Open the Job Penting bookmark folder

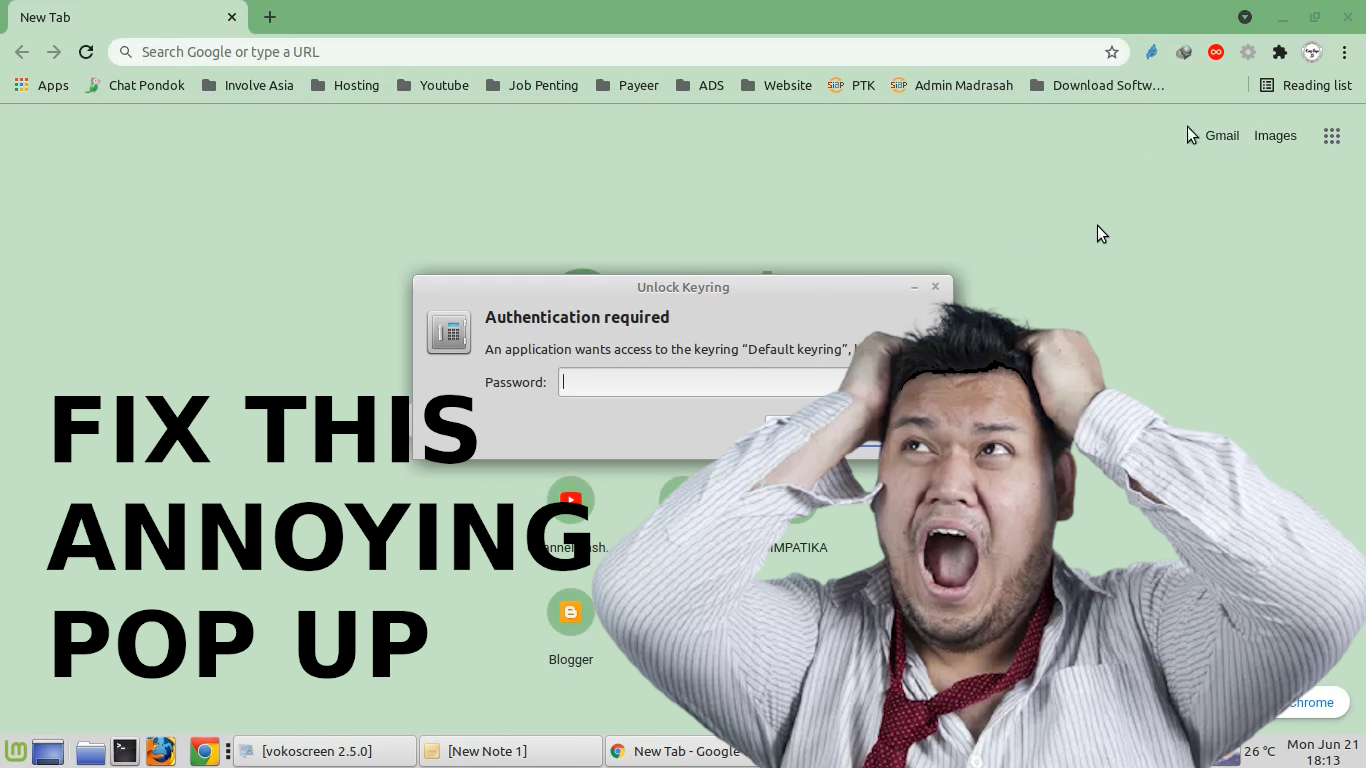[532, 85]
